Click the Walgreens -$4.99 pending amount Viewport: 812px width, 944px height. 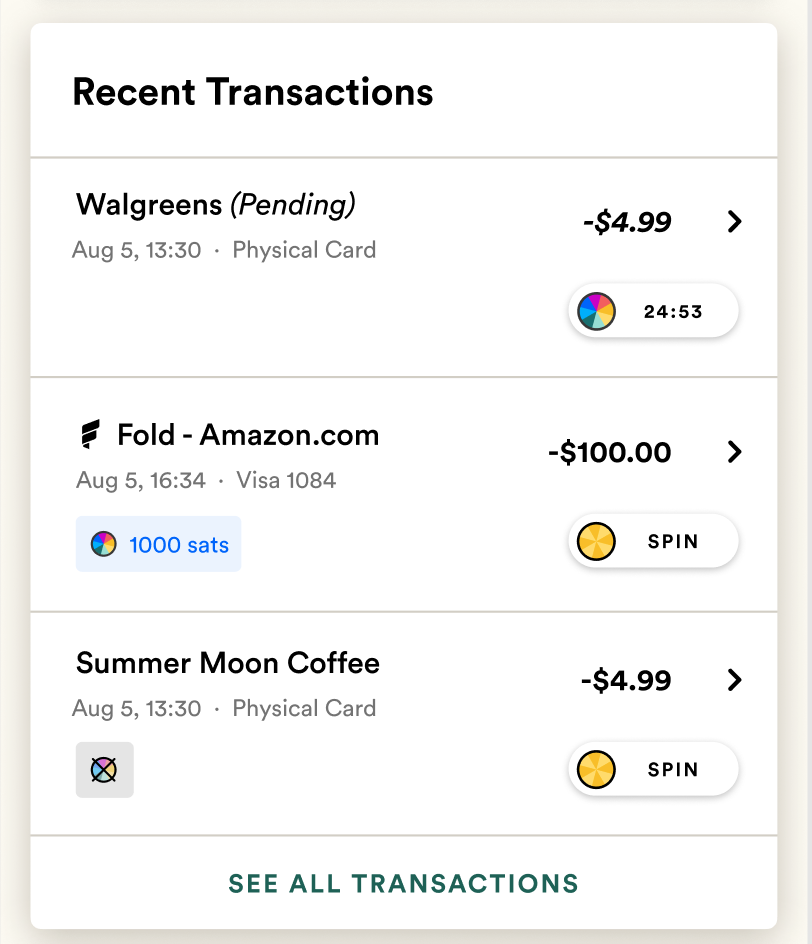[x=627, y=222]
